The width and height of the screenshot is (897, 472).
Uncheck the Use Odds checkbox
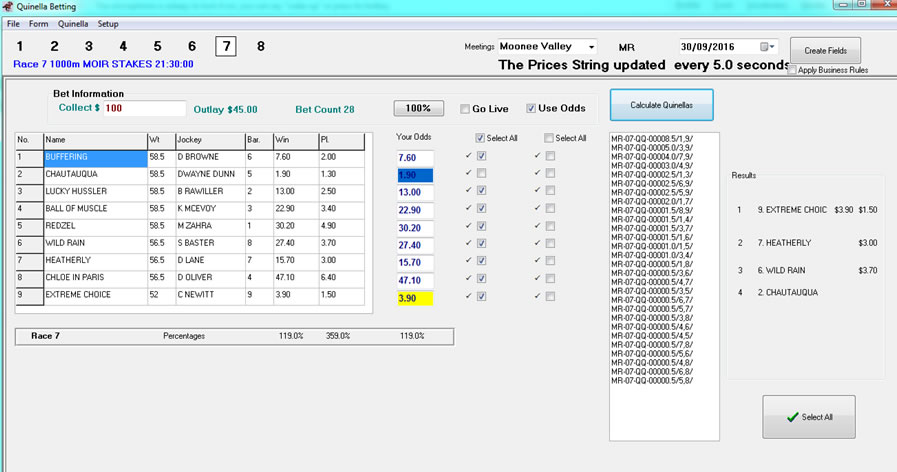click(x=531, y=109)
